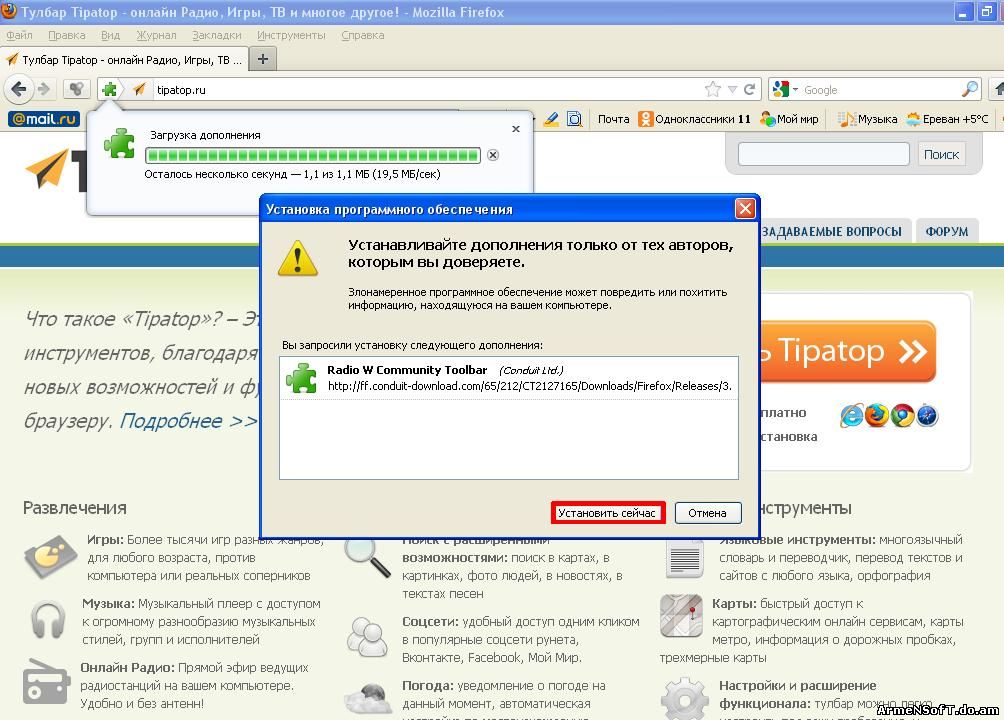Click the Safari browser icon on page
This screenshot has height=720, width=1004.
tap(927, 416)
